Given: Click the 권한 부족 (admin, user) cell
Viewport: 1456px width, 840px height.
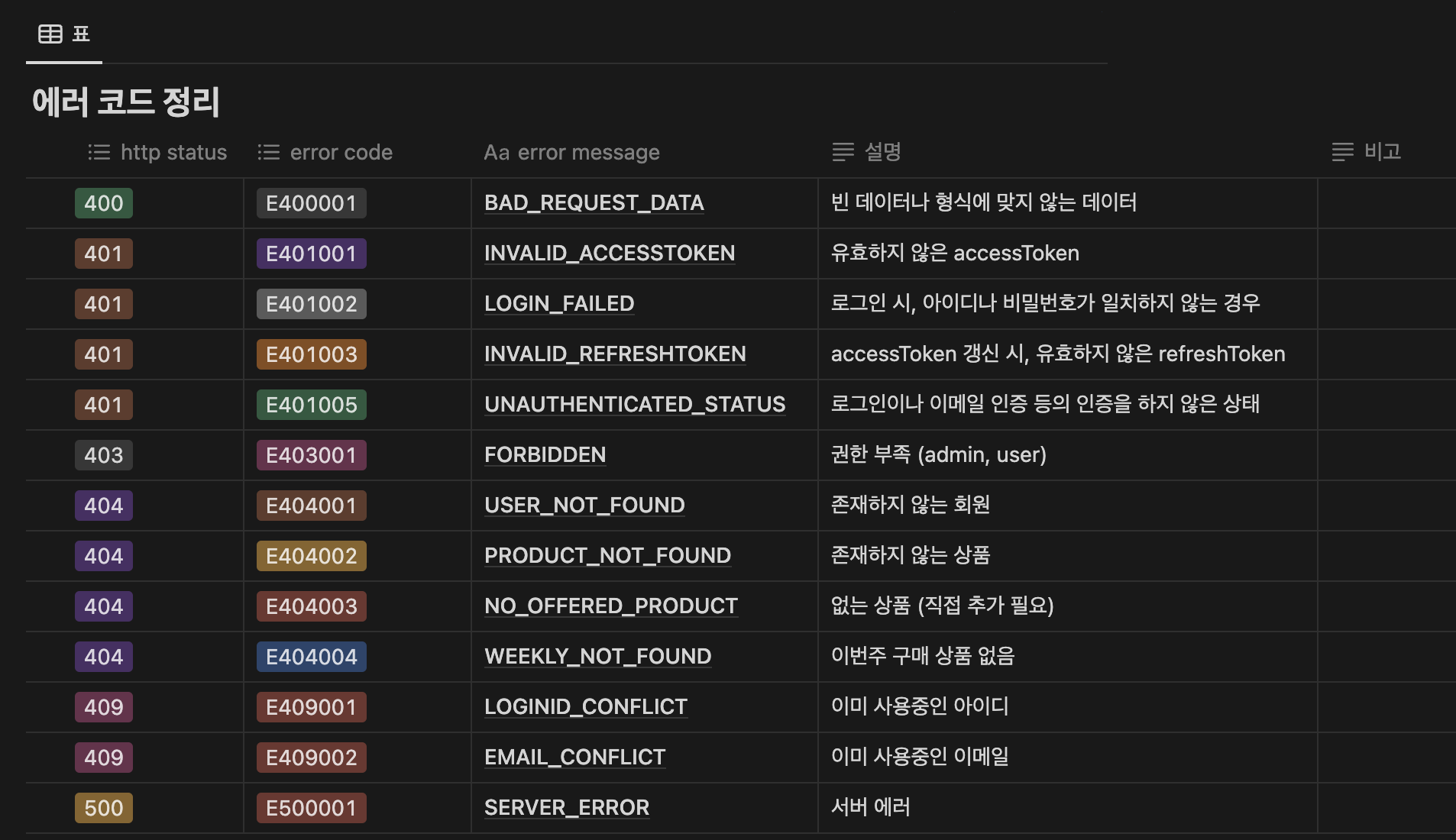Looking at the screenshot, I should click(1067, 455).
